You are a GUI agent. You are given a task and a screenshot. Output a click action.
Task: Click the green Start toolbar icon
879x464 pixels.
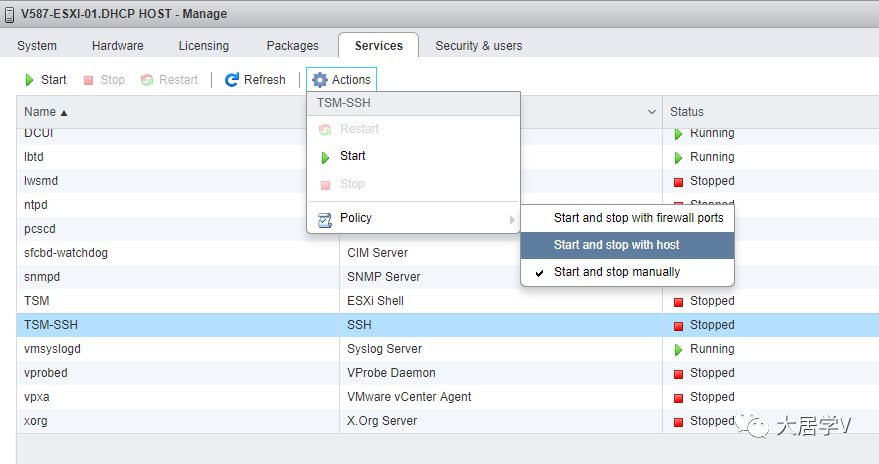(30, 80)
